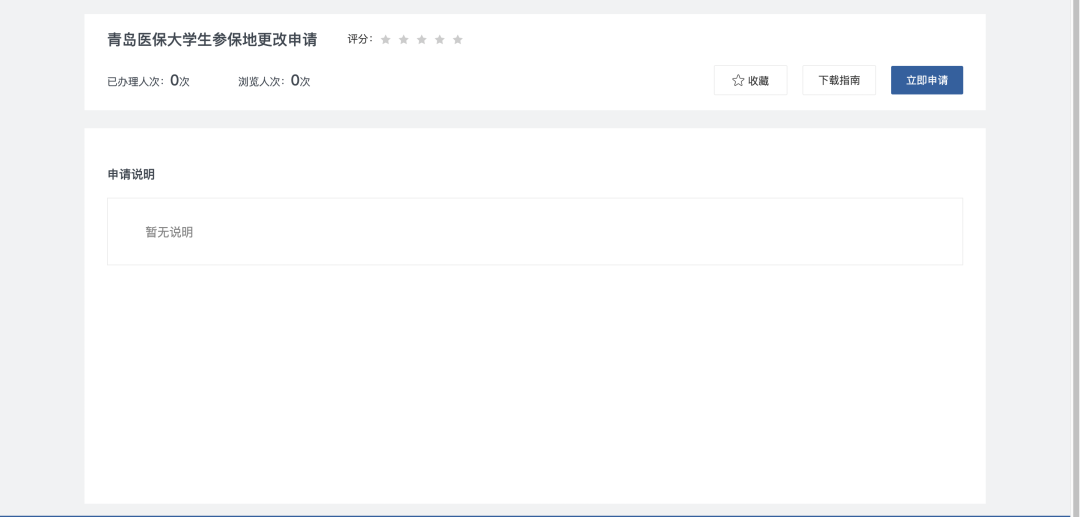1080x517 pixels.
Task: Give a four-star rating
Action: tap(440, 40)
